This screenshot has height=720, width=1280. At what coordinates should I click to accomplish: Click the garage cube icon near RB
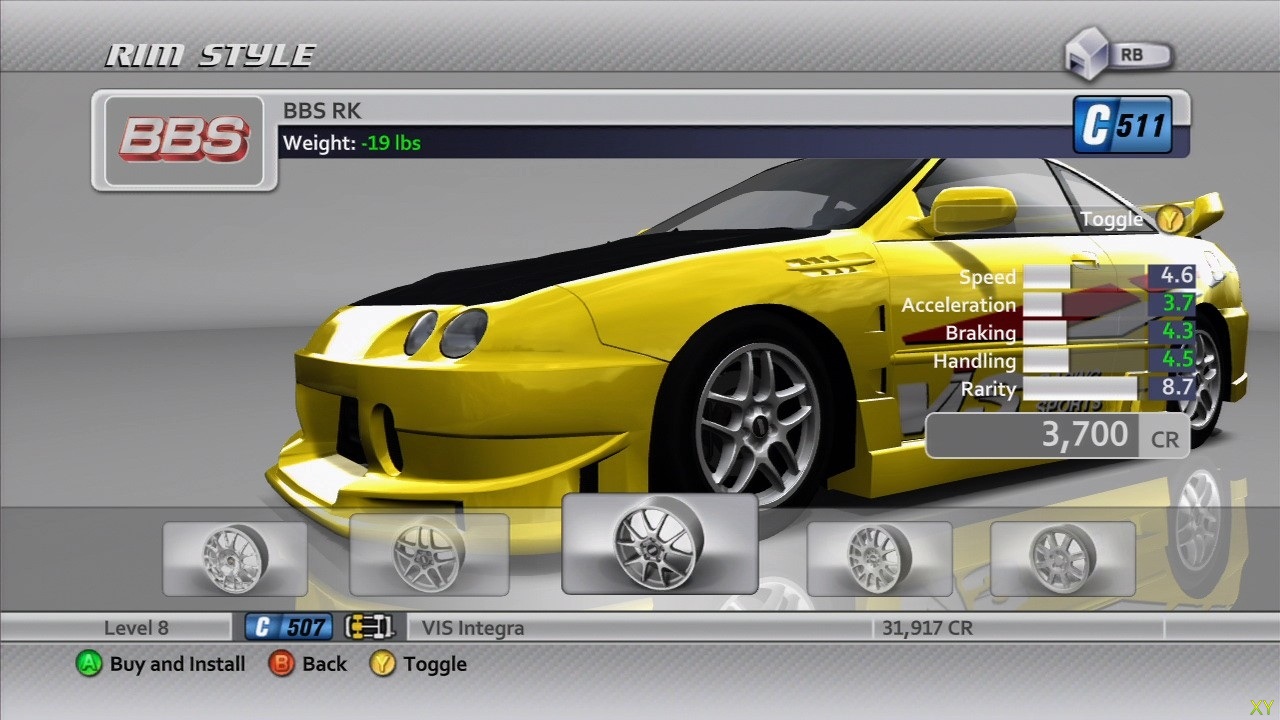[1086, 55]
